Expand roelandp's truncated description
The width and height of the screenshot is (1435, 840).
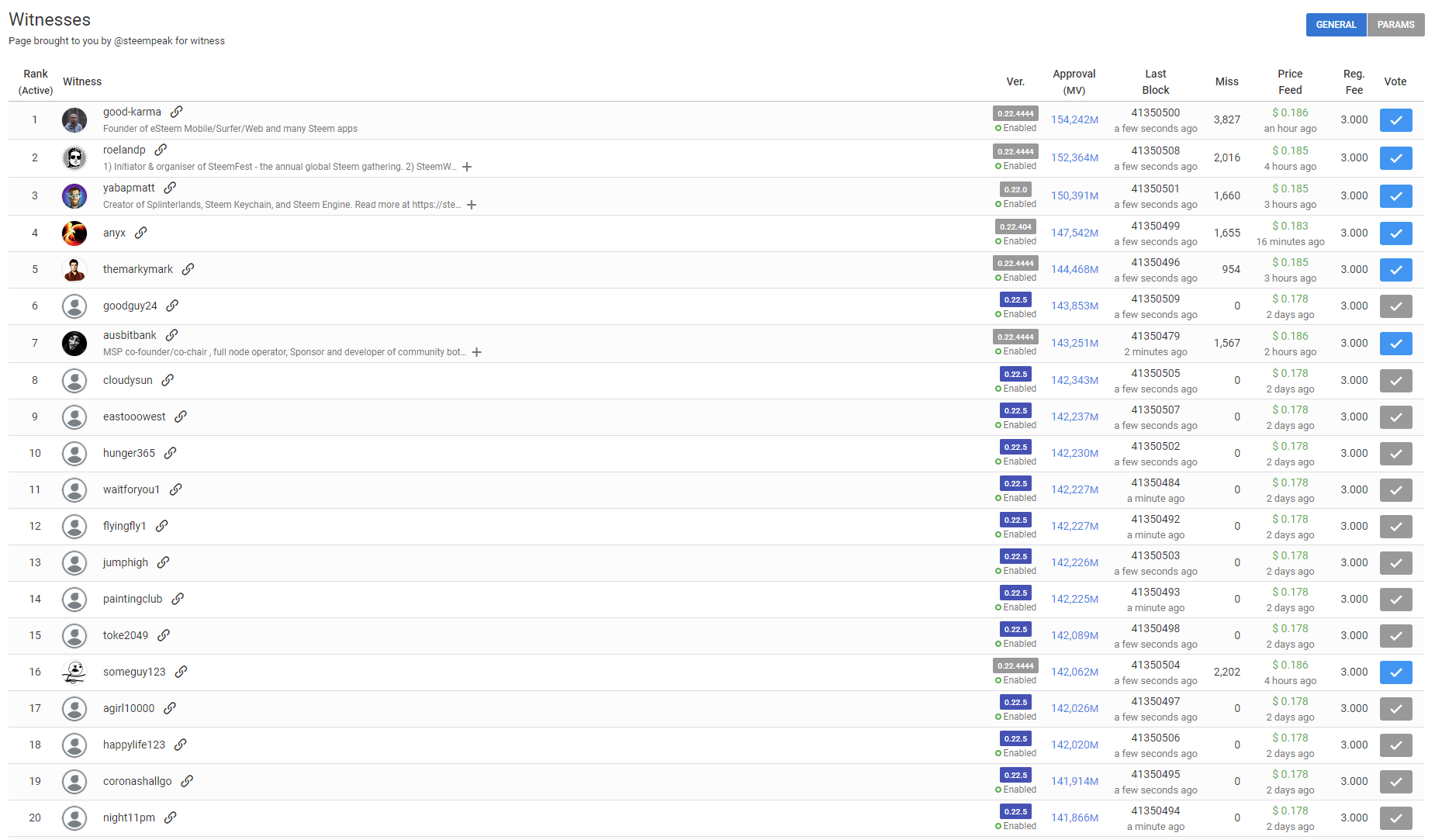[467, 167]
